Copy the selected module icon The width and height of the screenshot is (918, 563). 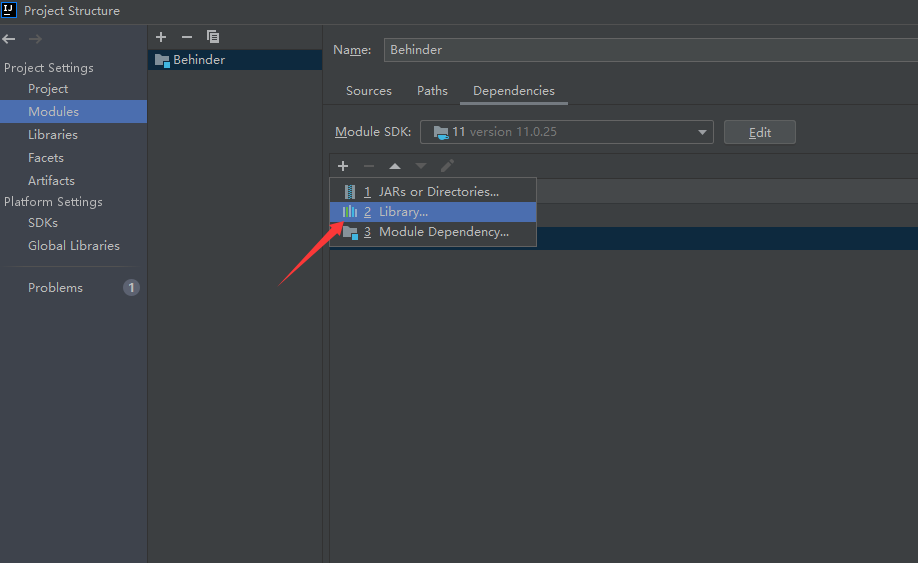tap(212, 37)
